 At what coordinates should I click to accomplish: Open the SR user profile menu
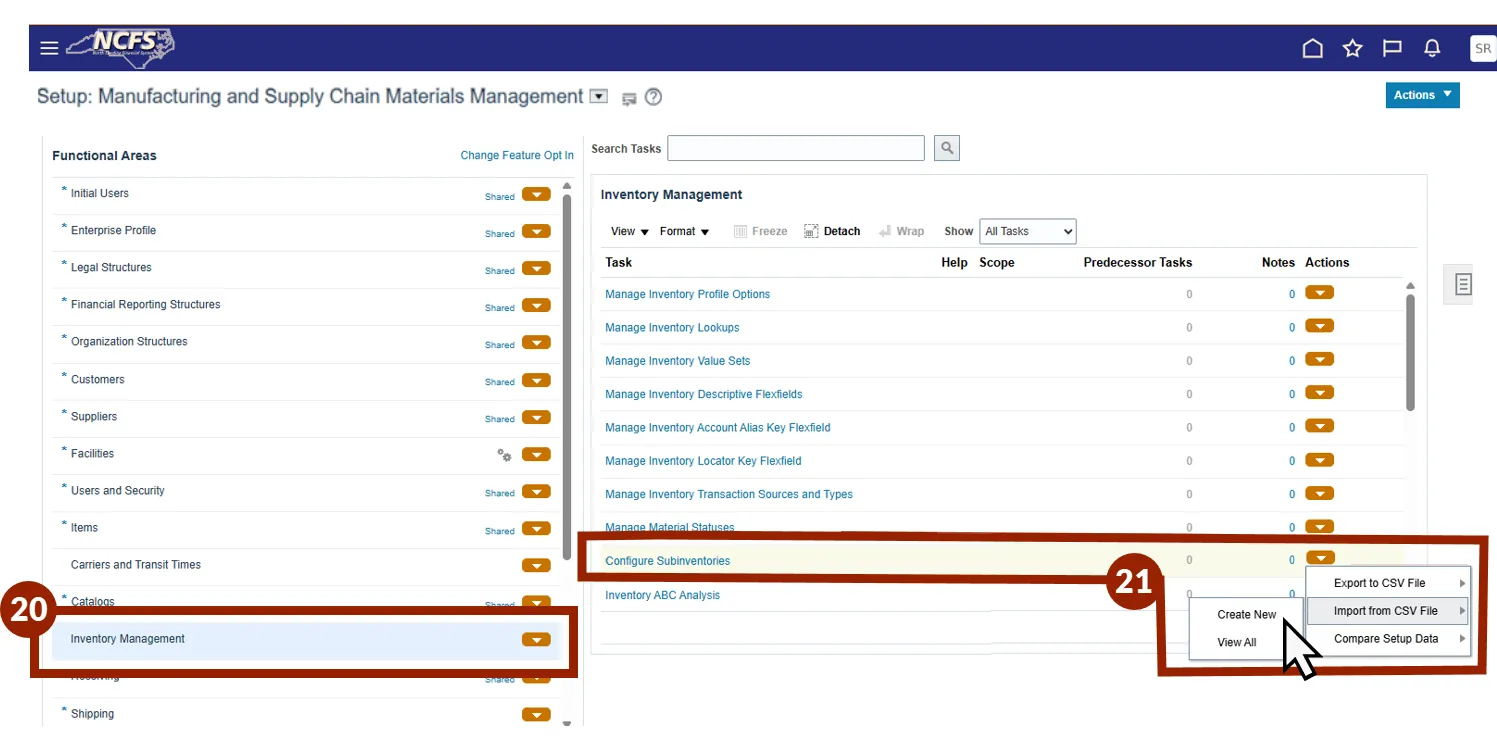tap(1482, 48)
